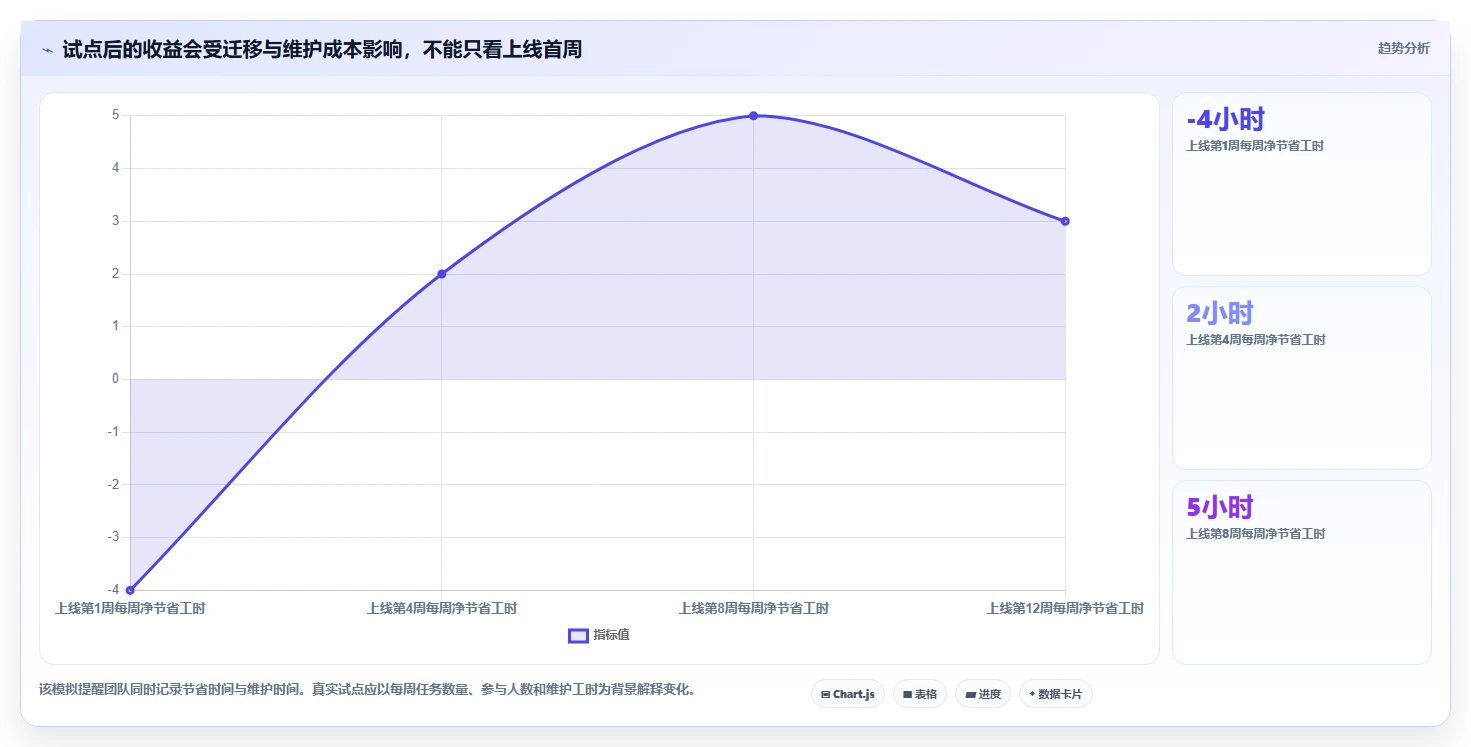1471x747 pixels.
Task: Click the y-axis label 5
Action: (116, 115)
